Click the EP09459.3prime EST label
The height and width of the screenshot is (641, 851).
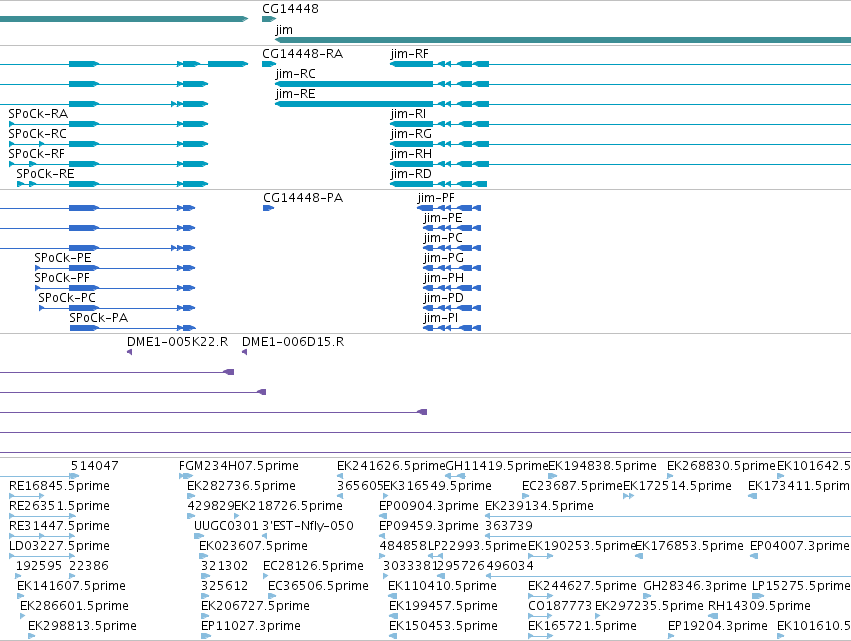[429, 526]
